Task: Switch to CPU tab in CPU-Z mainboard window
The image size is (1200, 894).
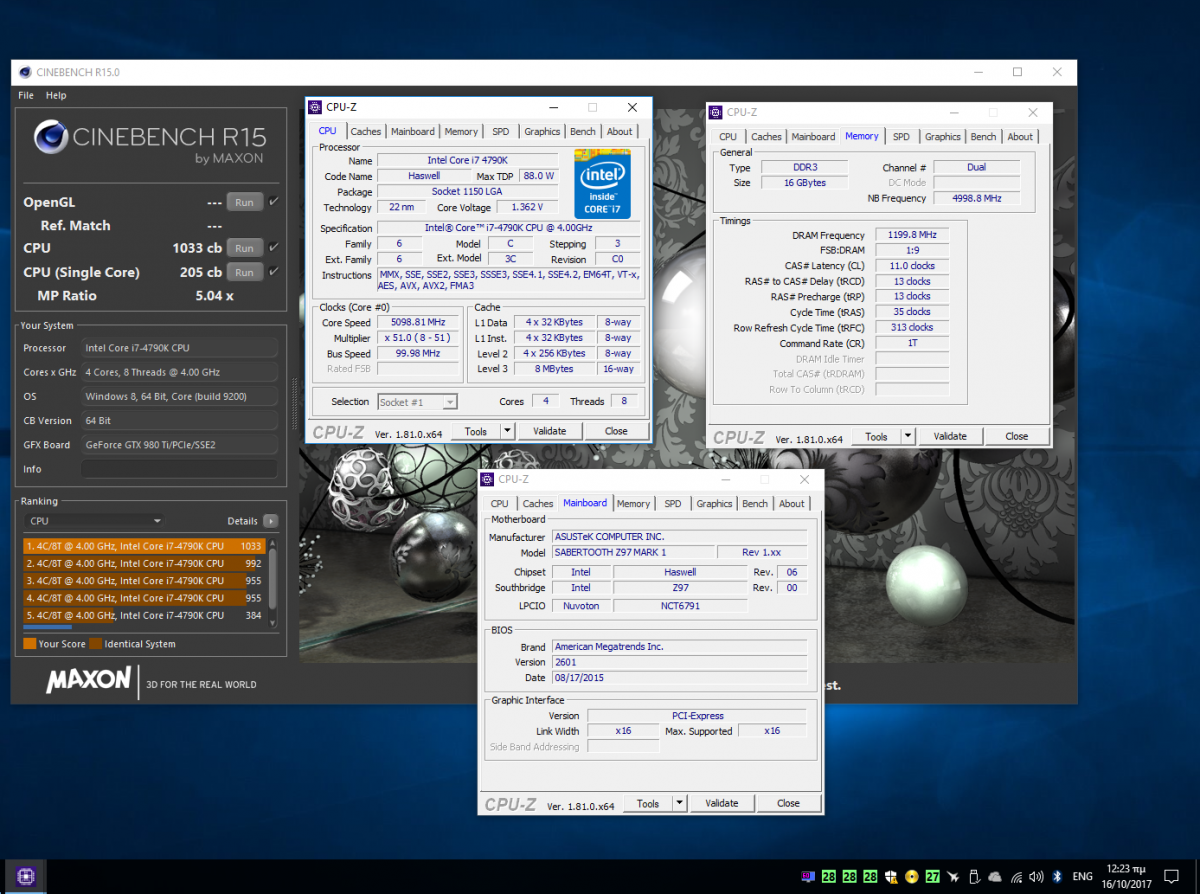Action: point(499,504)
